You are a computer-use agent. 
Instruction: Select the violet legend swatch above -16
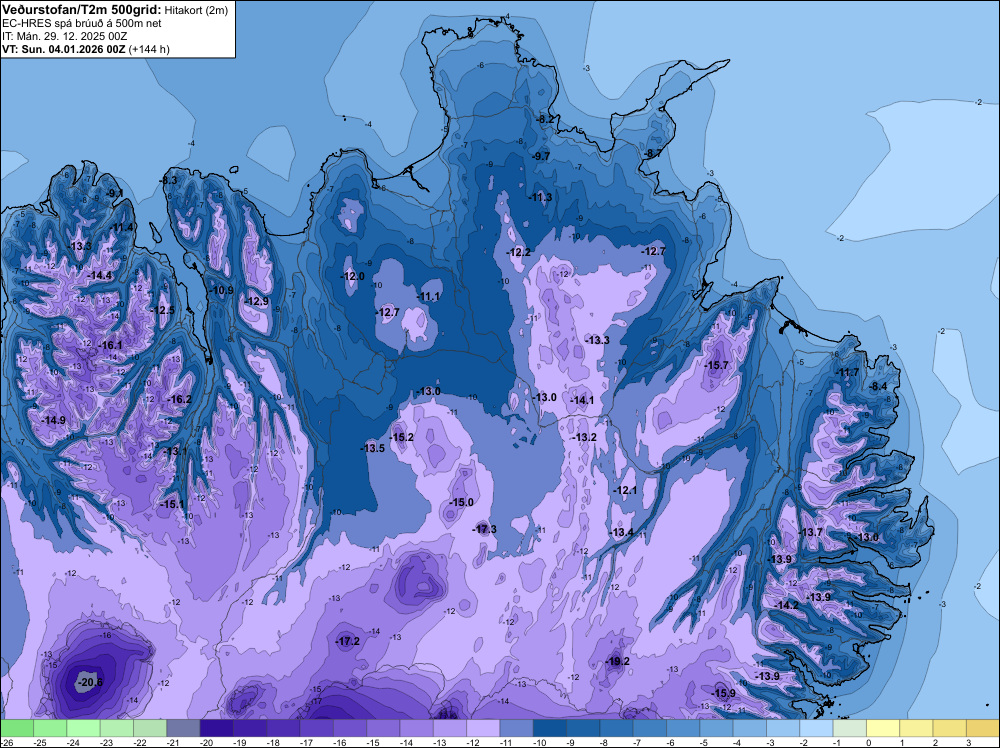(349, 728)
